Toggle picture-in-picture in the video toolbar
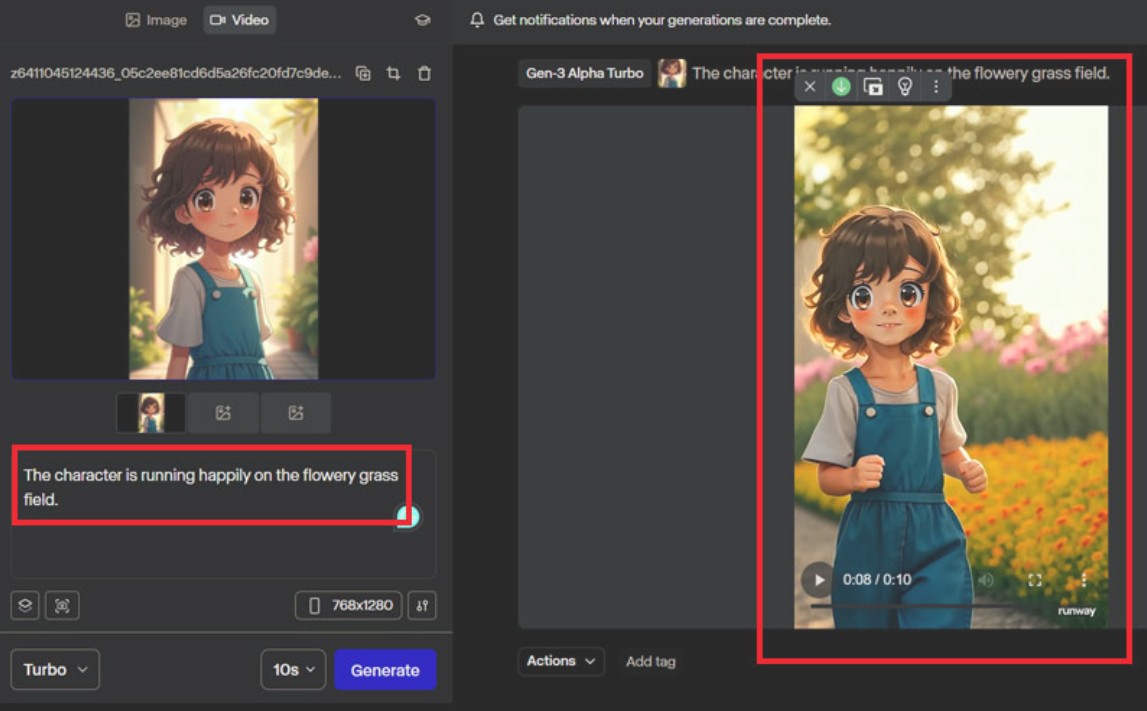 pyautogui.click(x=873, y=87)
